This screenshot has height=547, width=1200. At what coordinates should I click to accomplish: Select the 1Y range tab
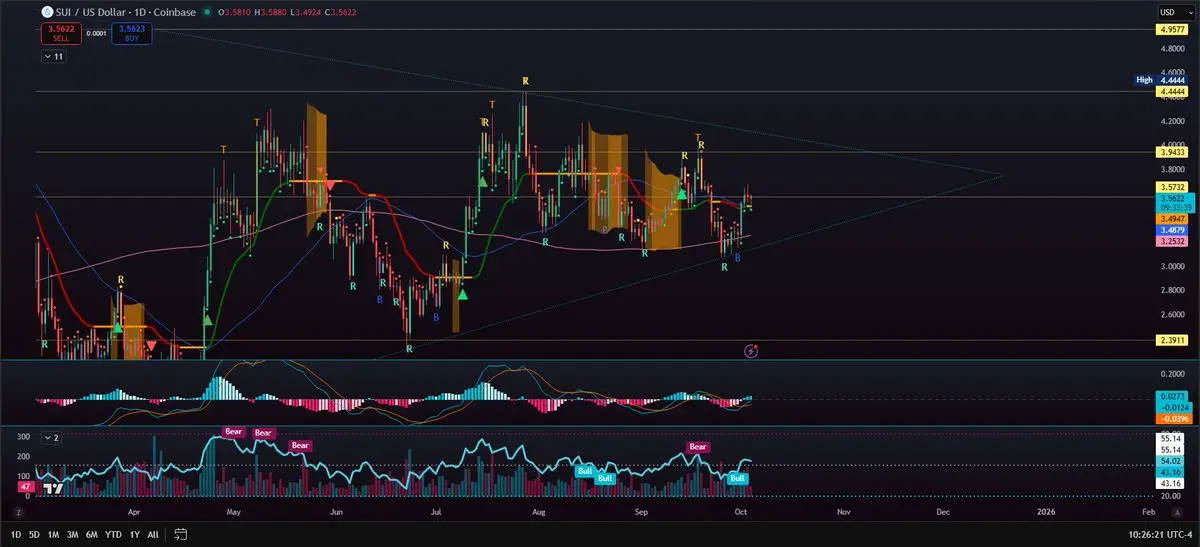135,534
